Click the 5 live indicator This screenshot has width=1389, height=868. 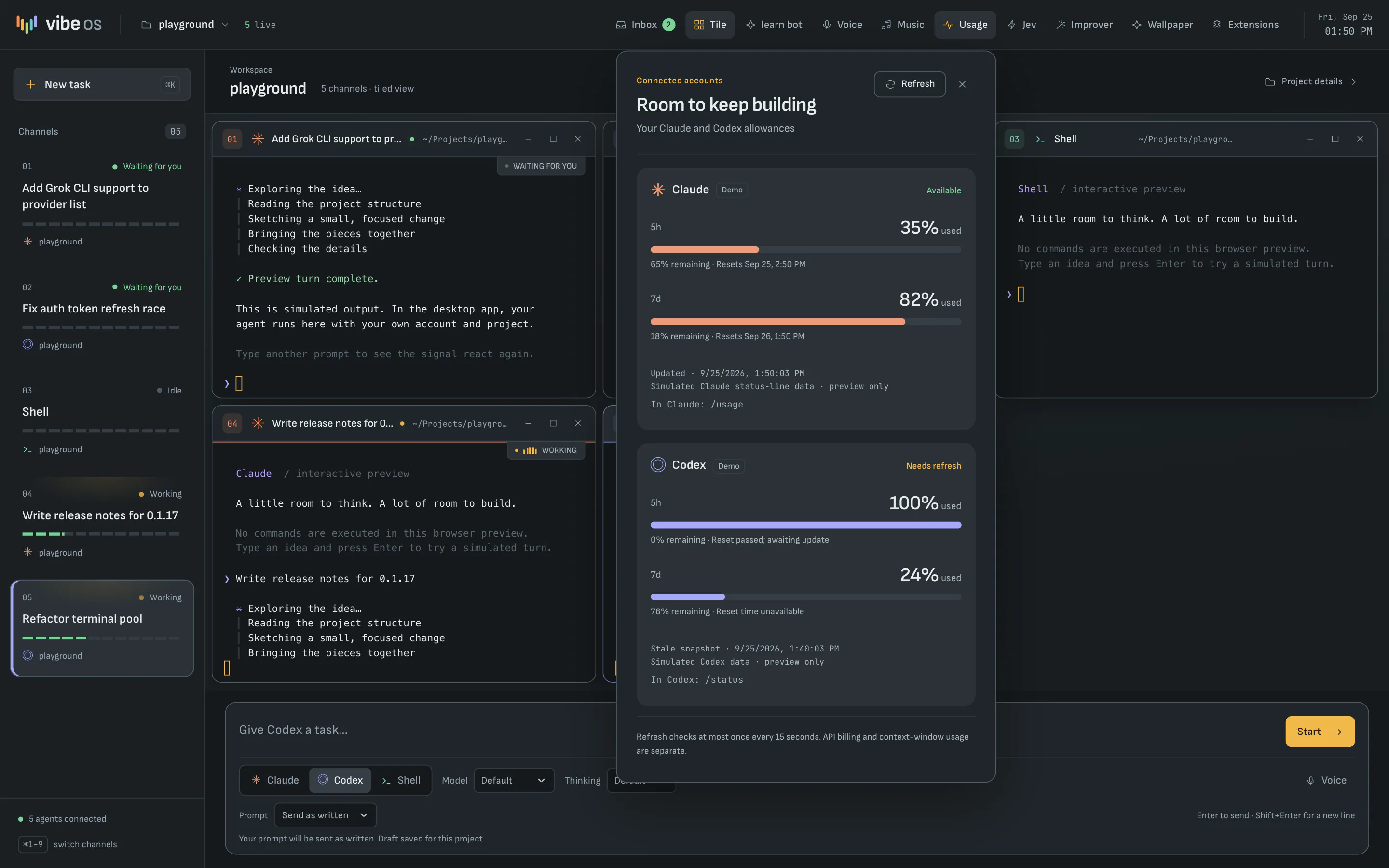260,25
